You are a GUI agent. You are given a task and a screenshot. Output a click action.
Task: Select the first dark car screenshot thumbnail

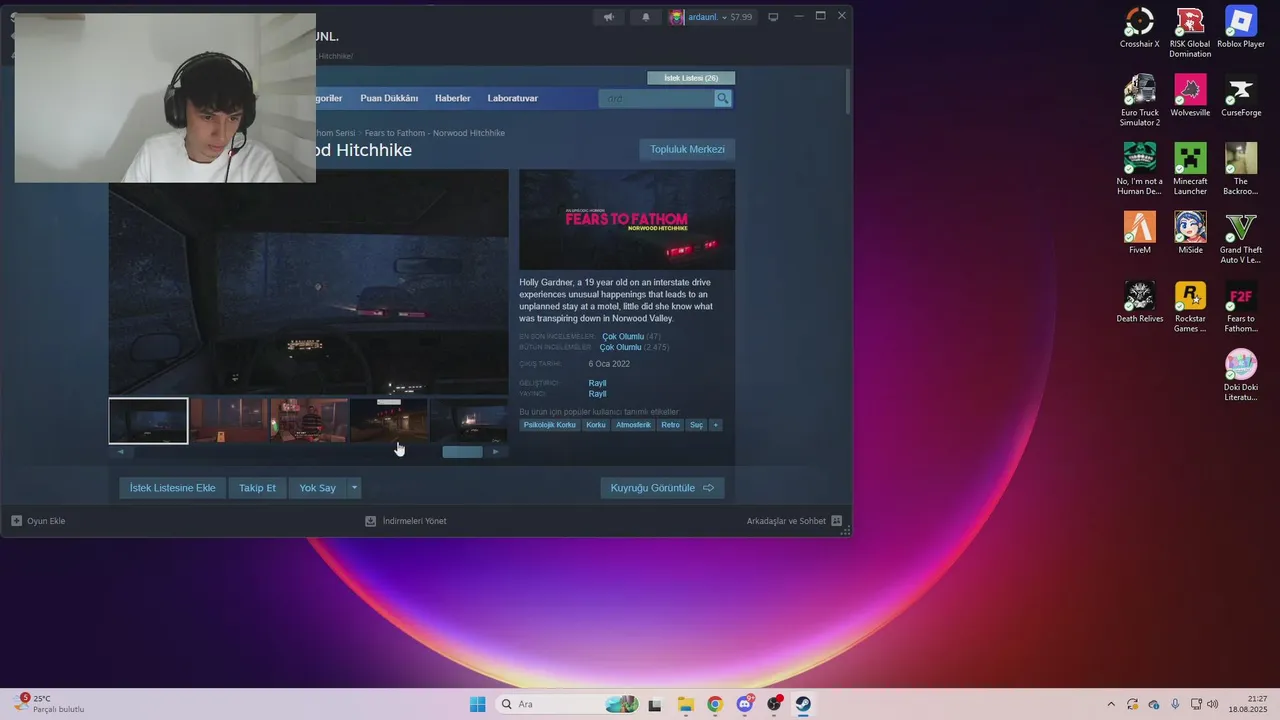pyautogui.click(x=148, y=421)
